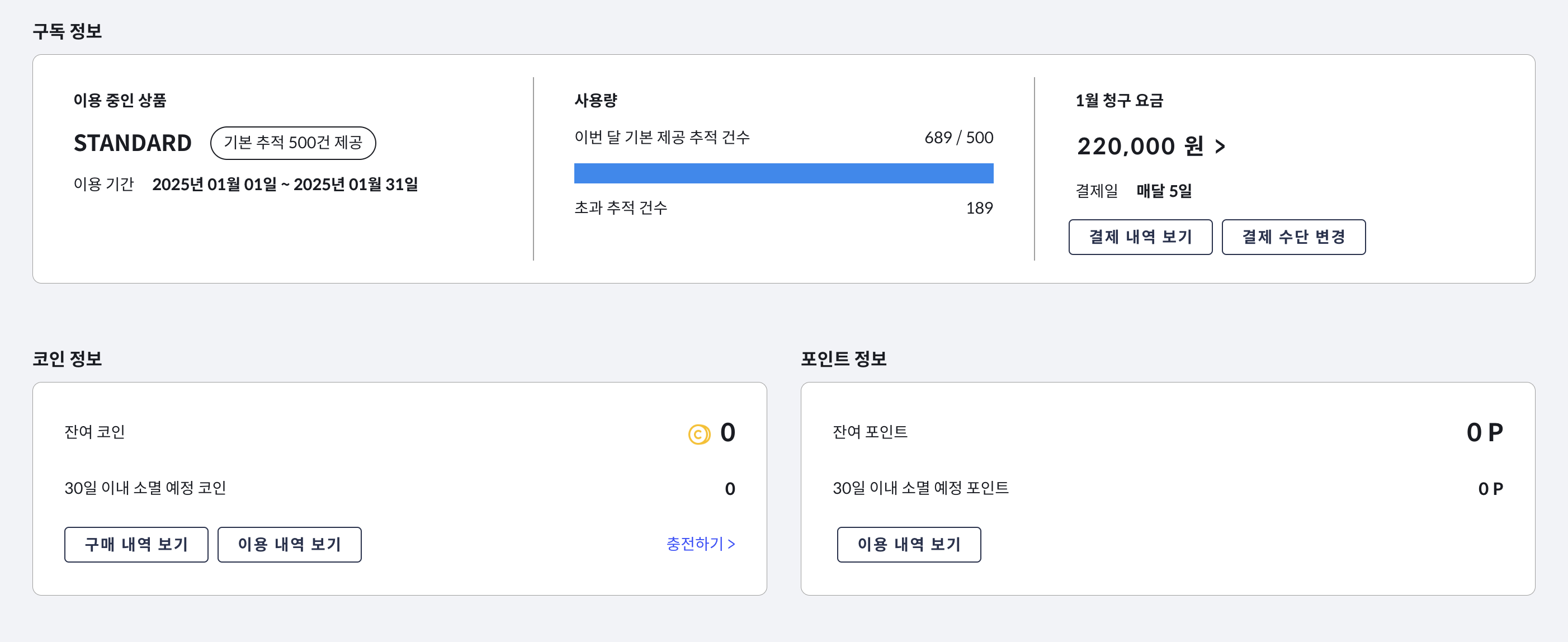1568x642 pixels.
Task: Click 이용 내역 보기 in the points panel
Action: [909, 545]
